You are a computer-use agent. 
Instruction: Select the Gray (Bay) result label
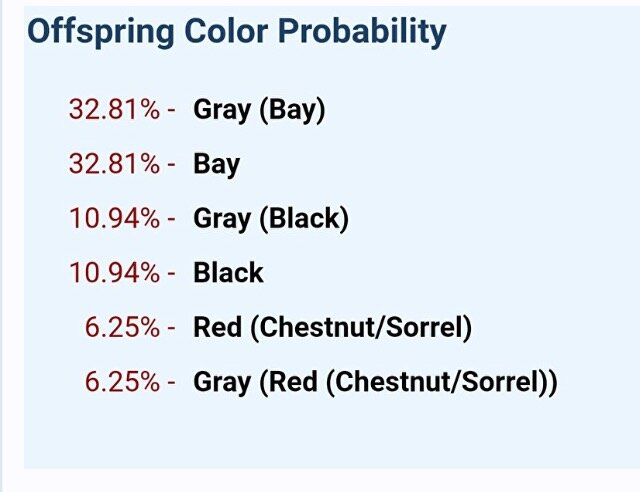tap(259, 110)
